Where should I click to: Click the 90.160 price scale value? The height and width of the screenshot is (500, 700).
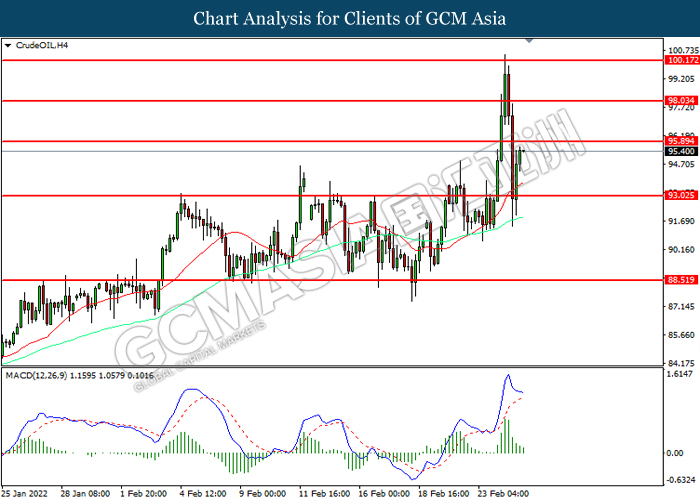point(682,250)
